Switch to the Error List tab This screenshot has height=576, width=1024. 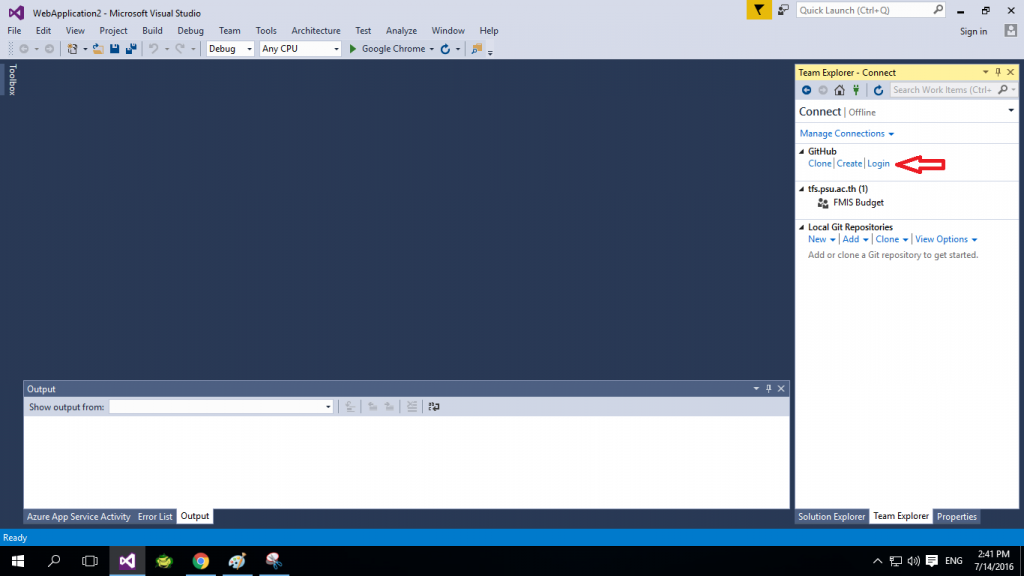click(155, 516)
